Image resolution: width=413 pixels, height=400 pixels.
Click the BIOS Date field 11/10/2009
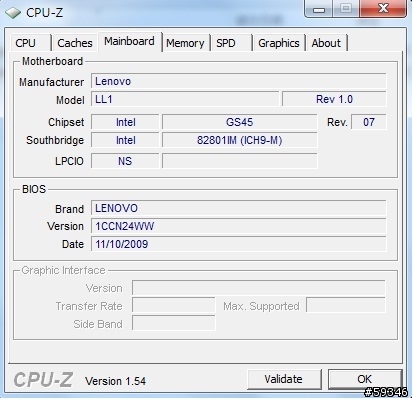click(x=239, y=244)
